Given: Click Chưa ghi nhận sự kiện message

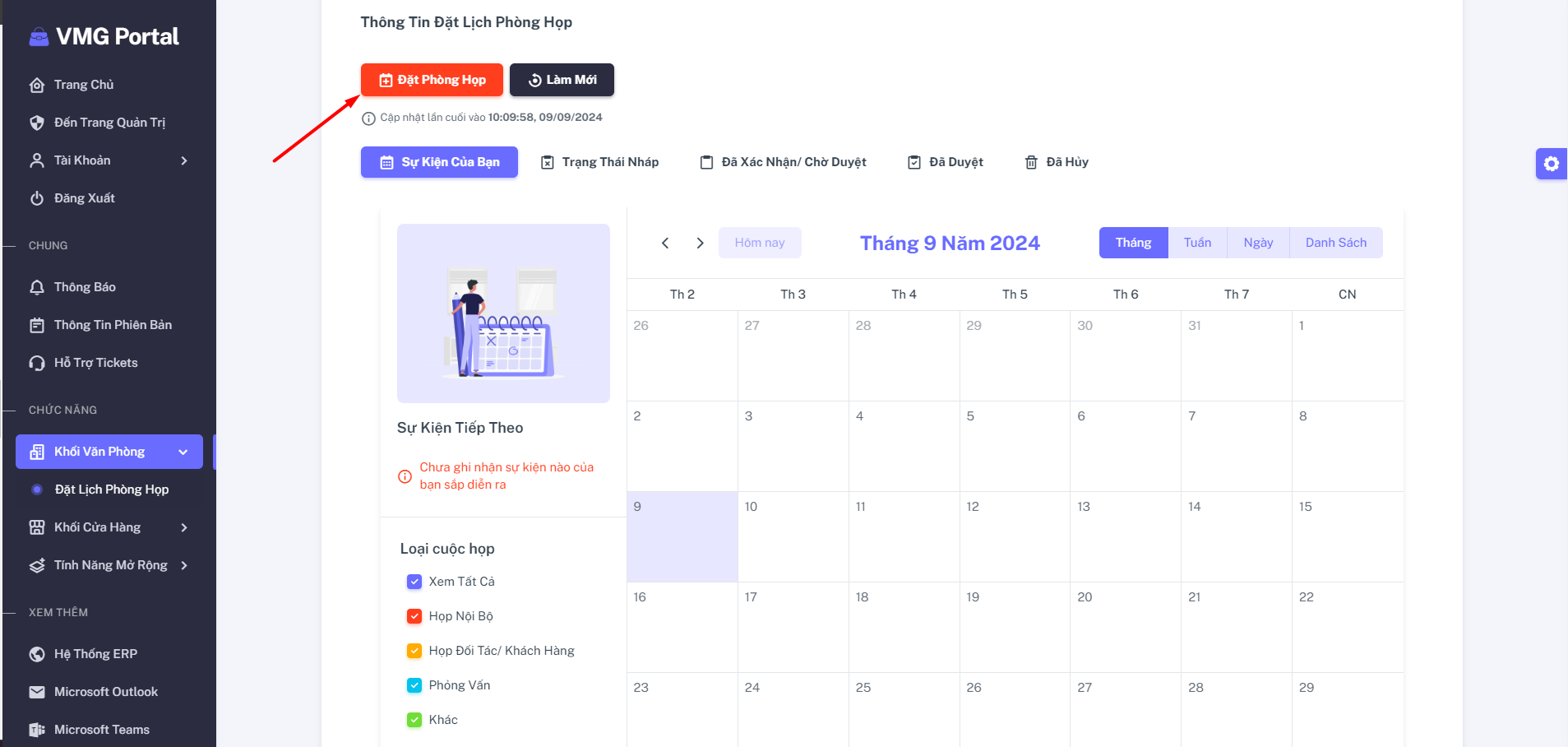Looking at the screenshot, I should (x=506, y=476).
